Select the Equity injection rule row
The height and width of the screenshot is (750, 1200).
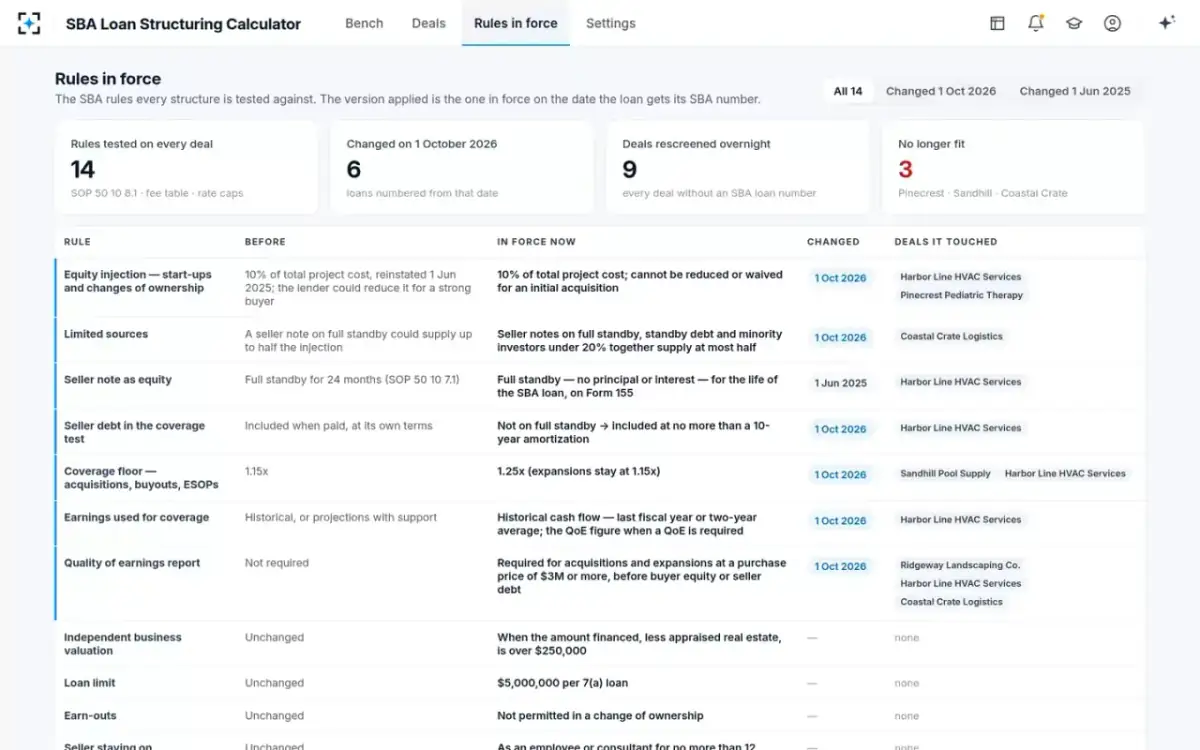tap(600, 287)
